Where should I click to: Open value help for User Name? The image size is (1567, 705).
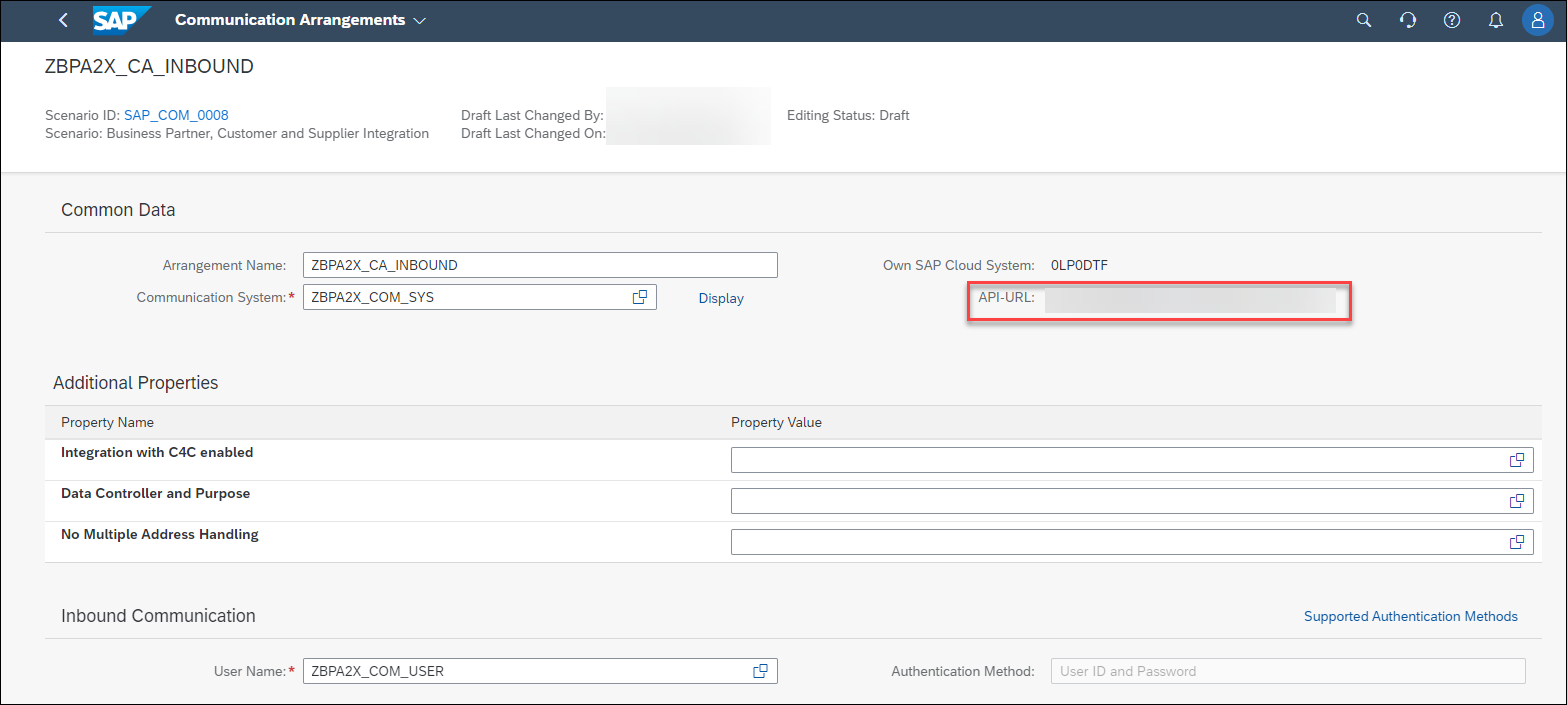(761, 671)
